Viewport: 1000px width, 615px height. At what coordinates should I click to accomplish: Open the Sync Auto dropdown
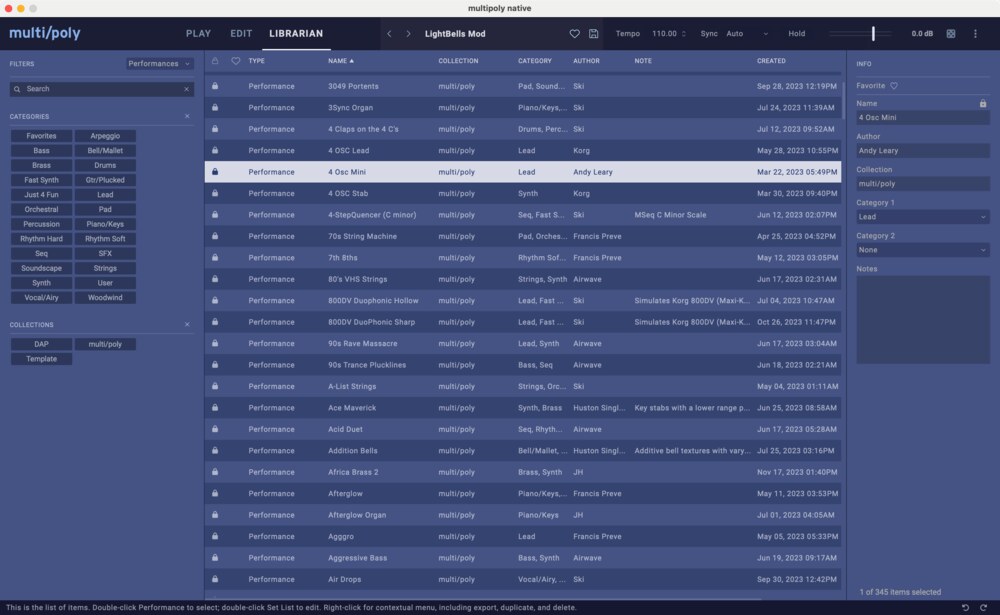point(746,34)
